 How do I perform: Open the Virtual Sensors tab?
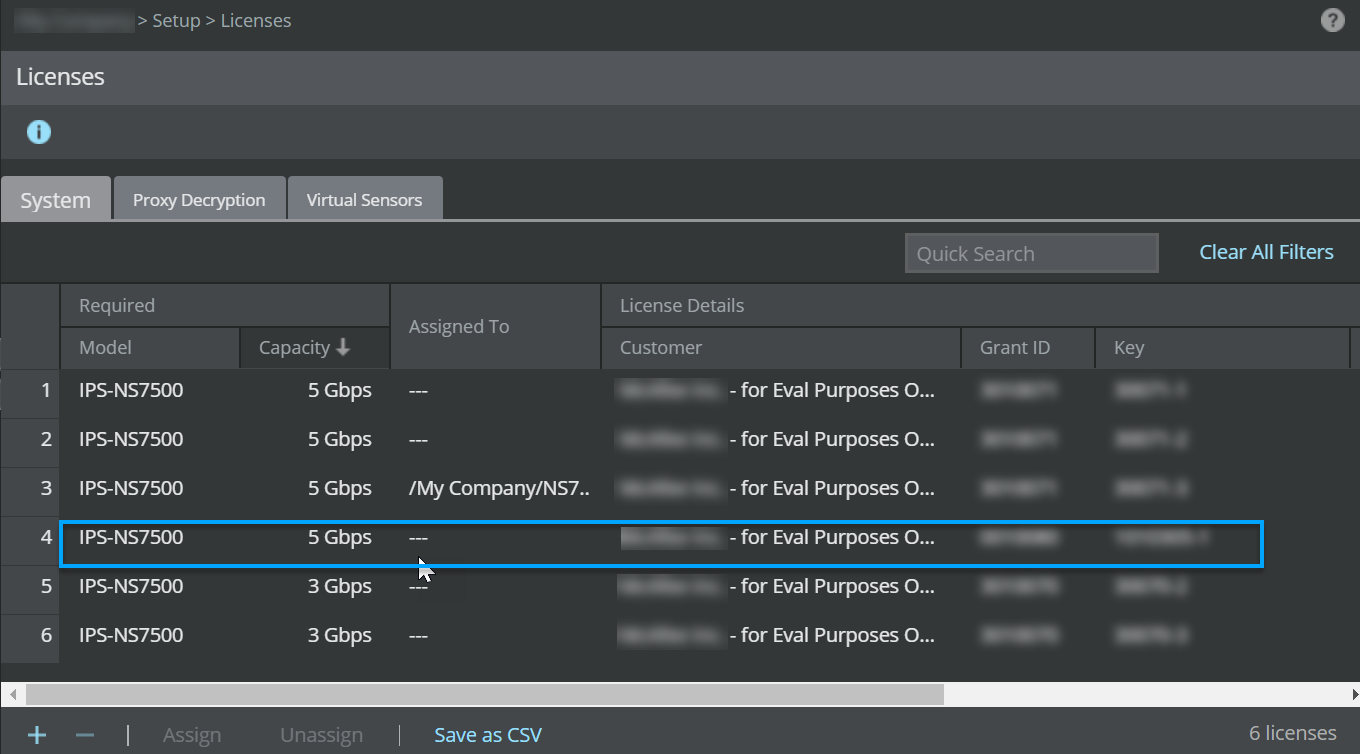coord(364,199)
